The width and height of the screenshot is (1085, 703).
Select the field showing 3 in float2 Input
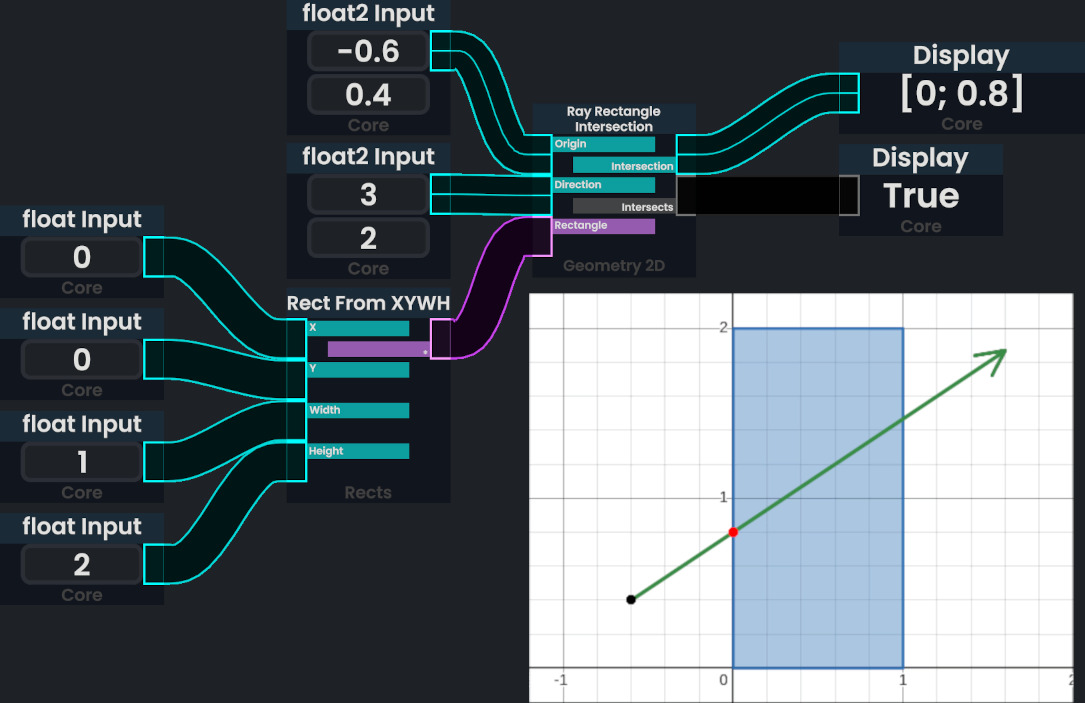368,194
